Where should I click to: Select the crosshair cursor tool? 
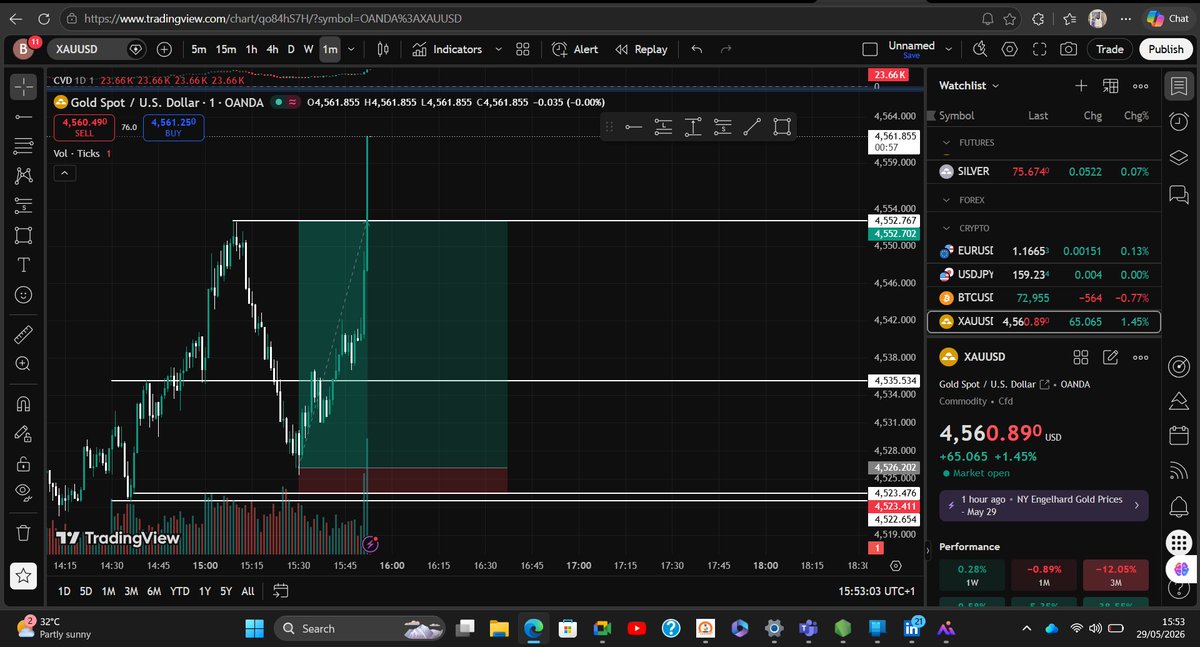[x=24, y=87]
